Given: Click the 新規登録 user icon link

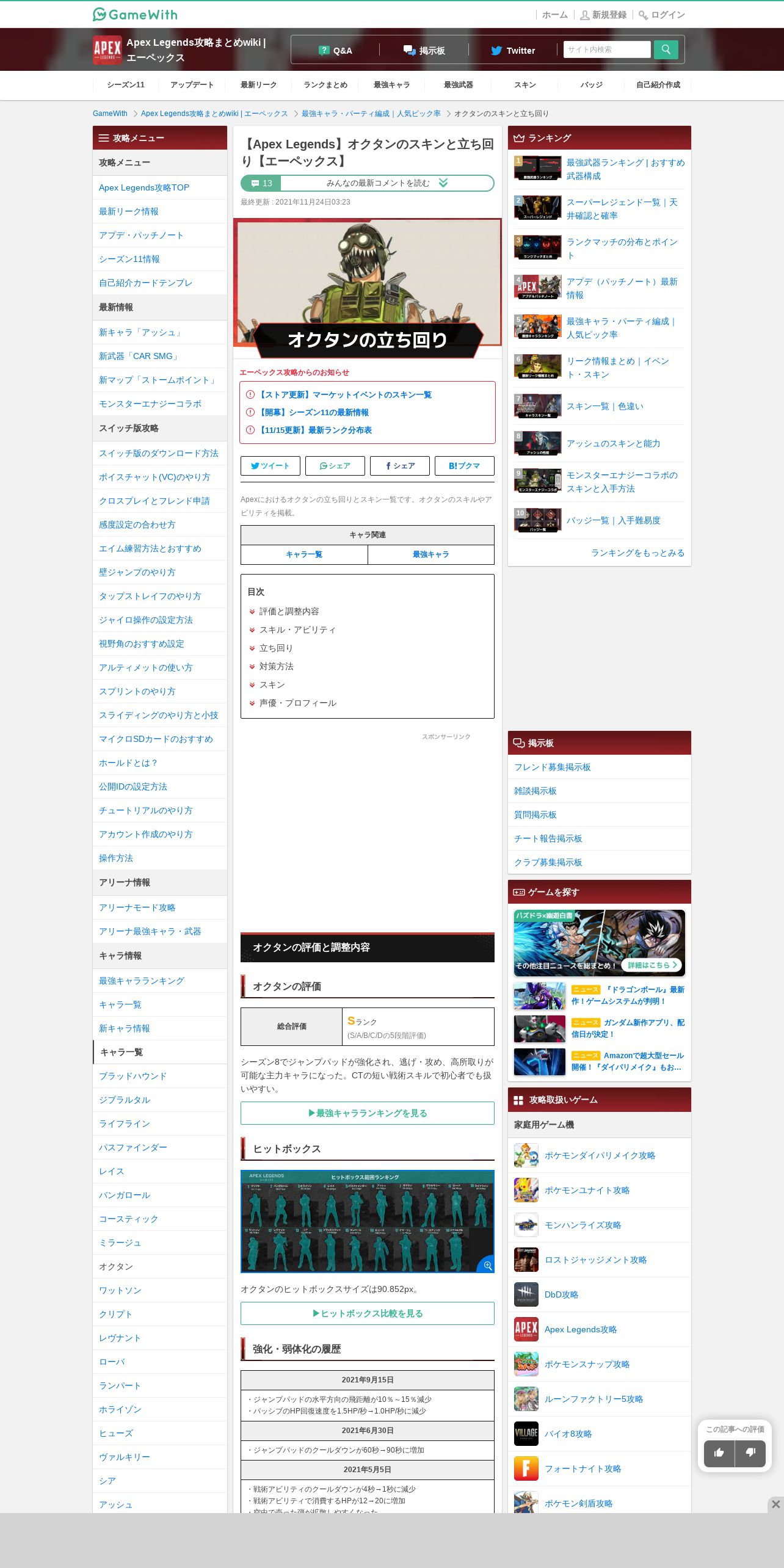Looking at the screenshot, I should (603, 15).
